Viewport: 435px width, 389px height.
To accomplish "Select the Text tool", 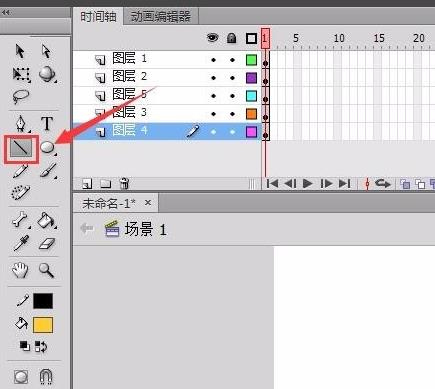I will (47, 123).
